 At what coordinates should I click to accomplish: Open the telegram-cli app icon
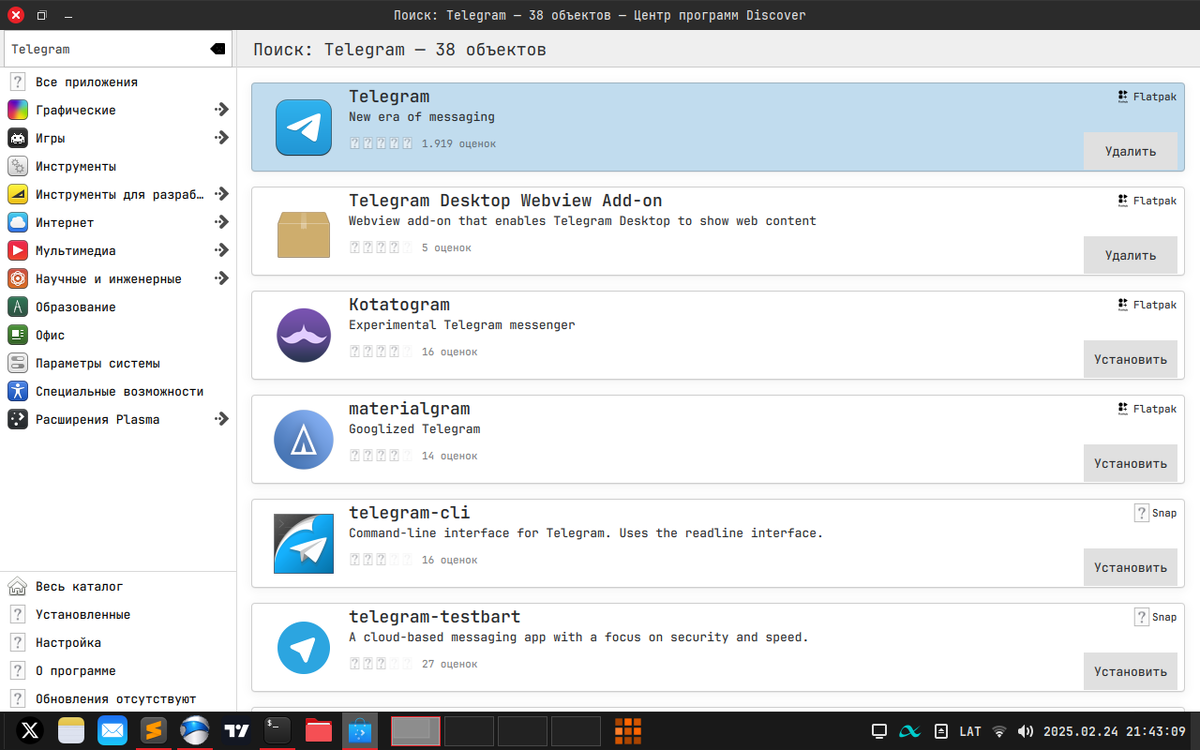coord(303,543)
